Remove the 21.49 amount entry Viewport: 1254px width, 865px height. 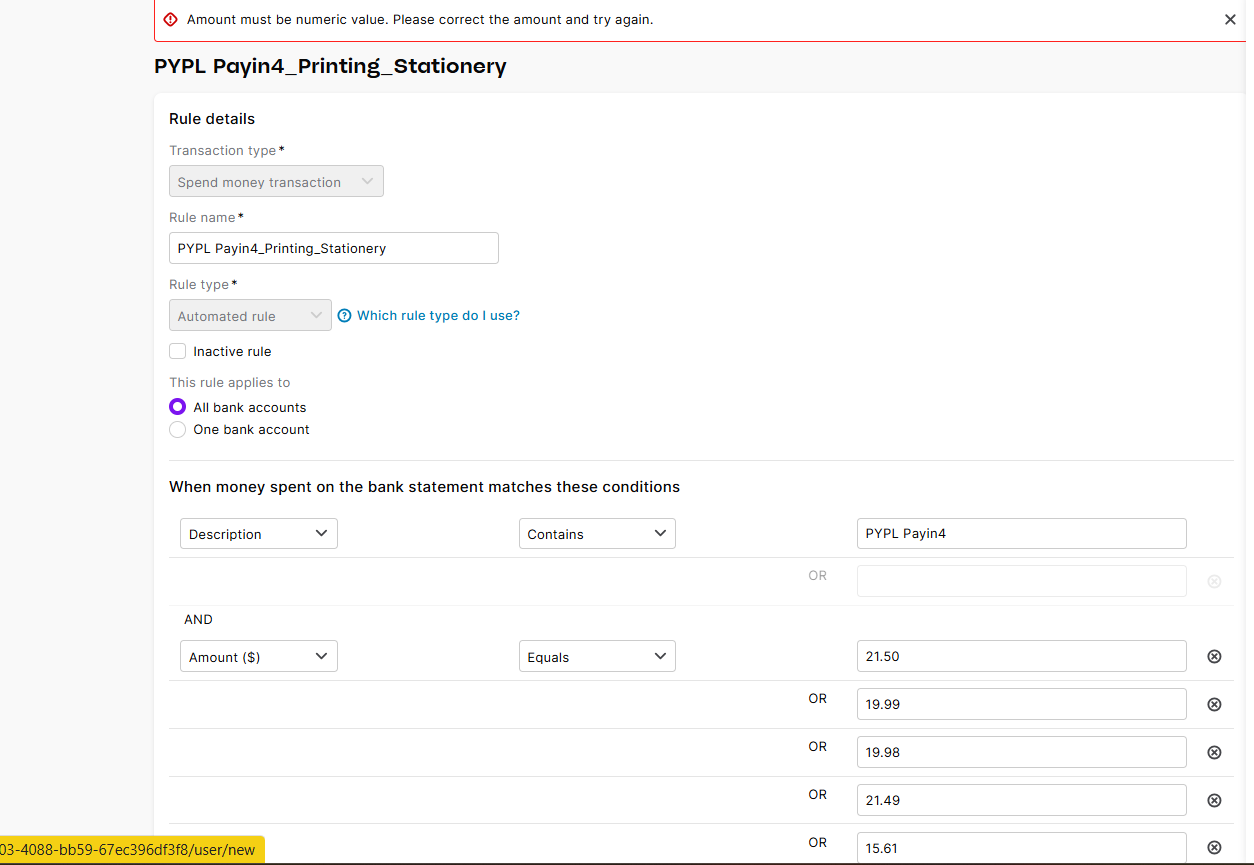(1214, 800)
